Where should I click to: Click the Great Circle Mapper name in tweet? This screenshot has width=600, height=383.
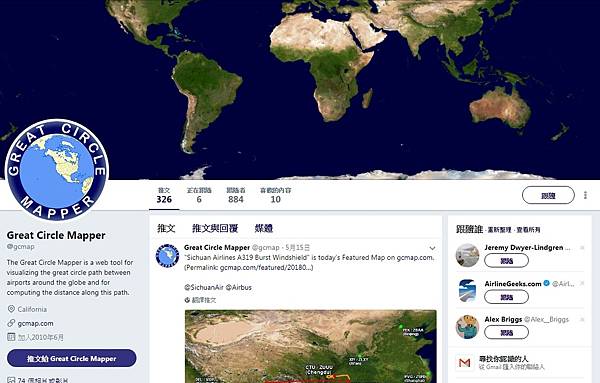click(217, 248)
